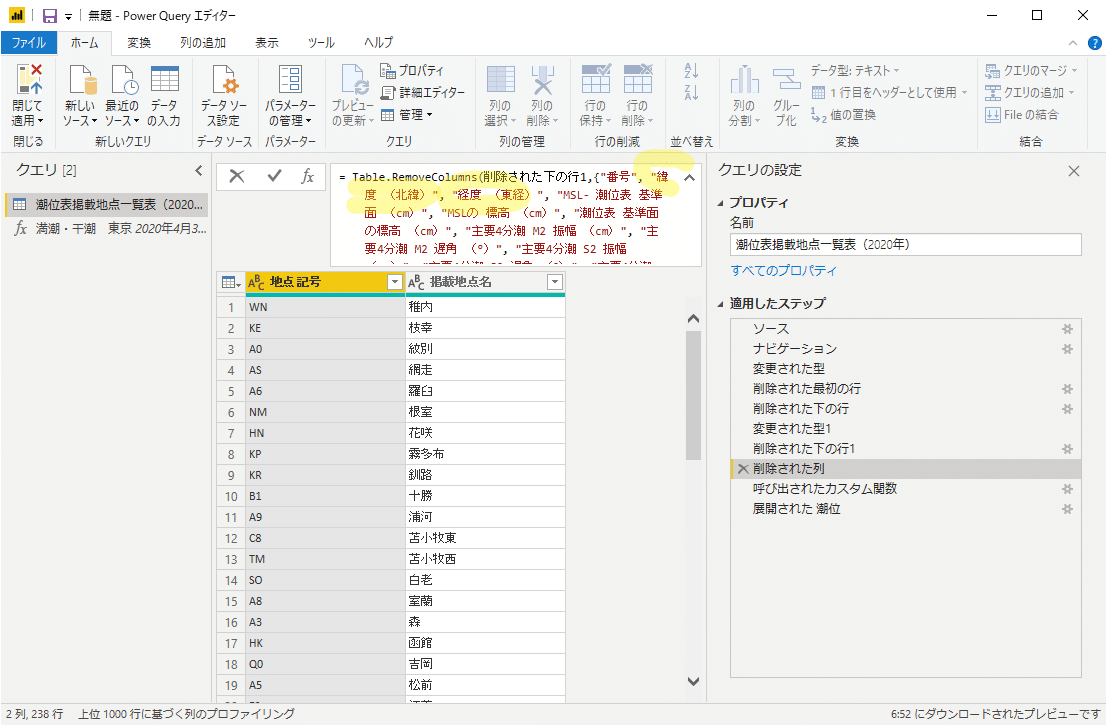
Task: Click Remove Rows (行の削除) icon
Action: (x=638, y=79)
